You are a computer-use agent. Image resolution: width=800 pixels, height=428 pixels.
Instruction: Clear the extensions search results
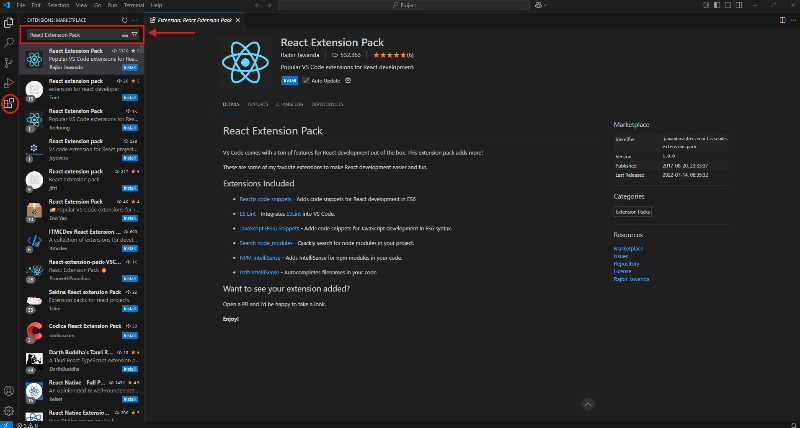[125, 35]
